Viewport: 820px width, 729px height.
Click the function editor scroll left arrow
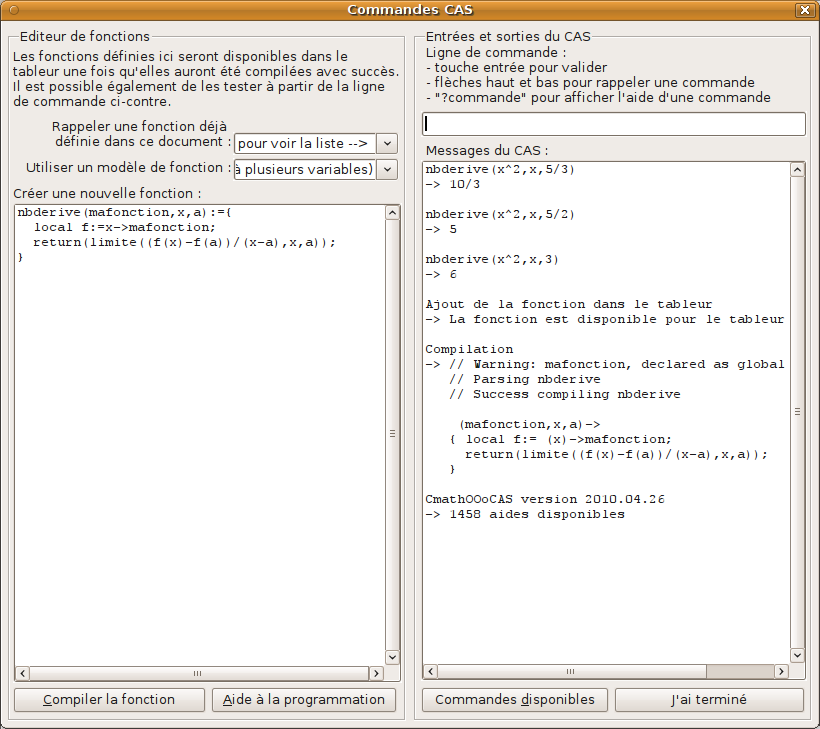coord(22,674)
